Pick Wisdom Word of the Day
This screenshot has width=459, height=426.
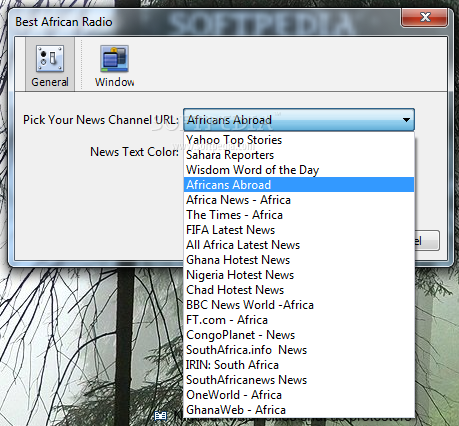(x=299, y=170)
